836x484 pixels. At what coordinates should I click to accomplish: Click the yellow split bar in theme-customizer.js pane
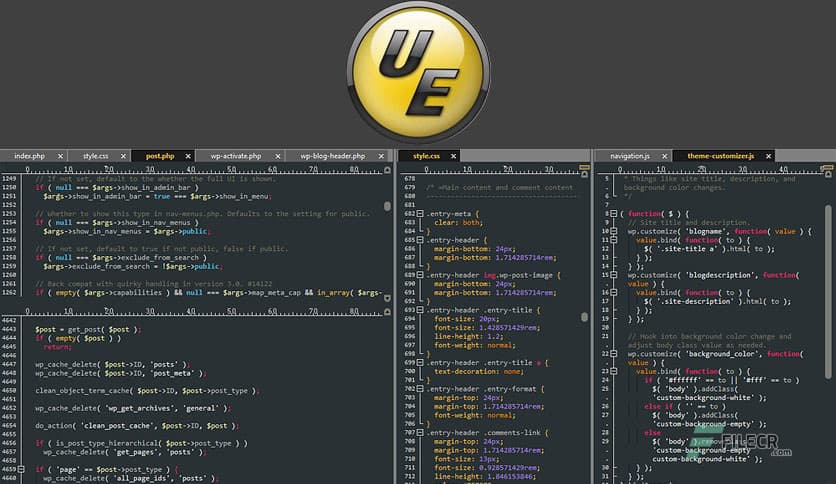[828, 167]
